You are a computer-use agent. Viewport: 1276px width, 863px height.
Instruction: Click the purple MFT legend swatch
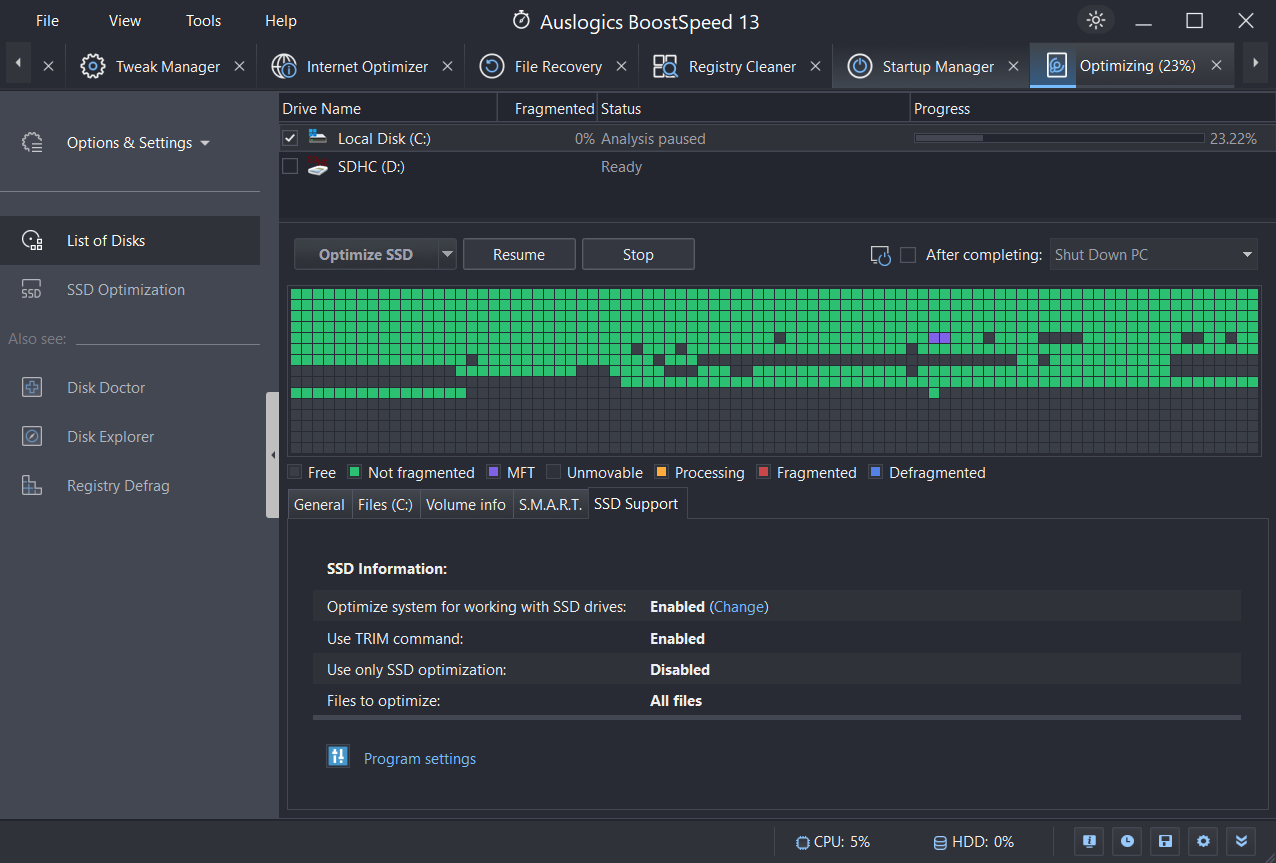(493, 472)
